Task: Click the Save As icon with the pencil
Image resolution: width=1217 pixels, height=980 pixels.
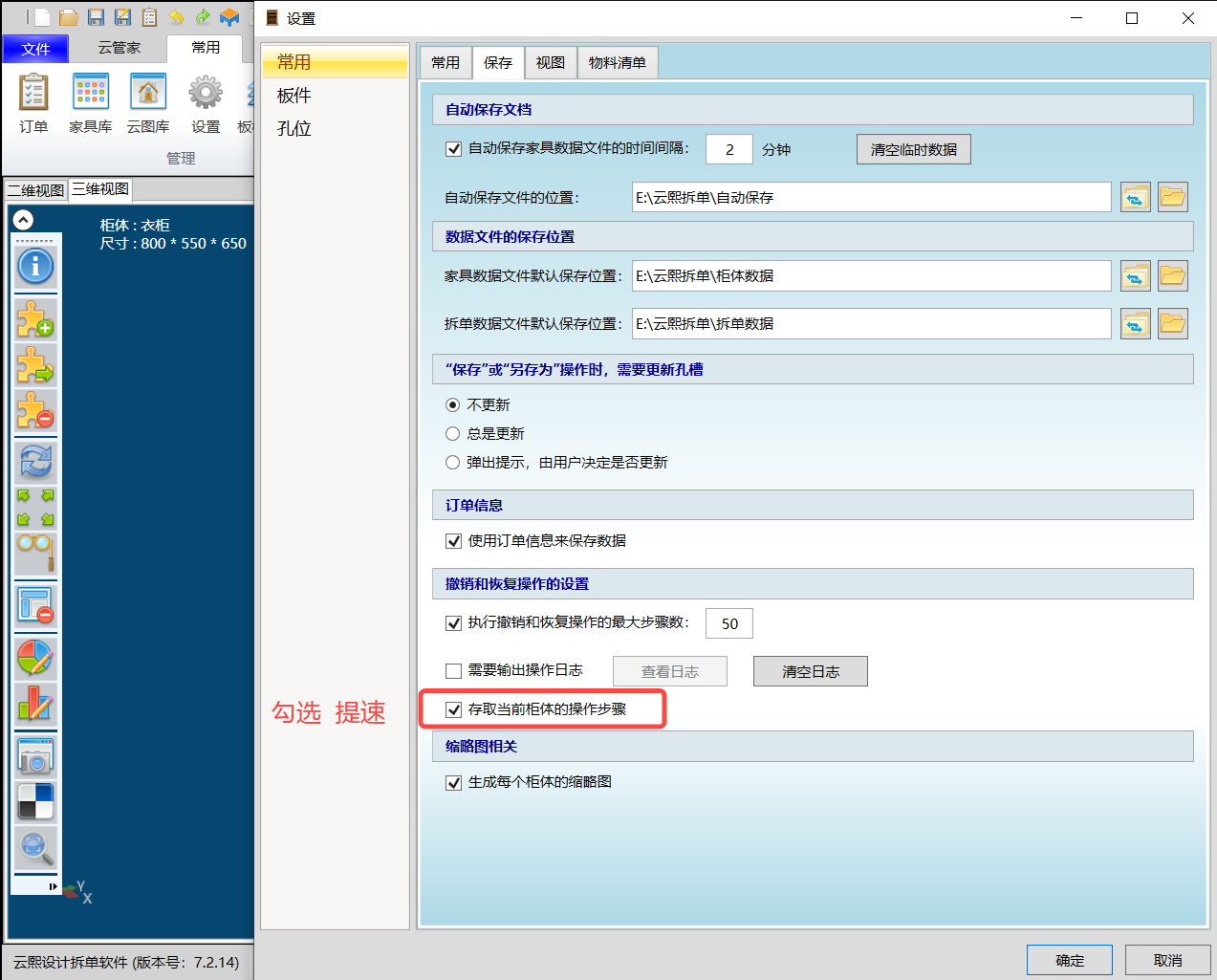Action: pyautogui.click(x=122, y=17)
